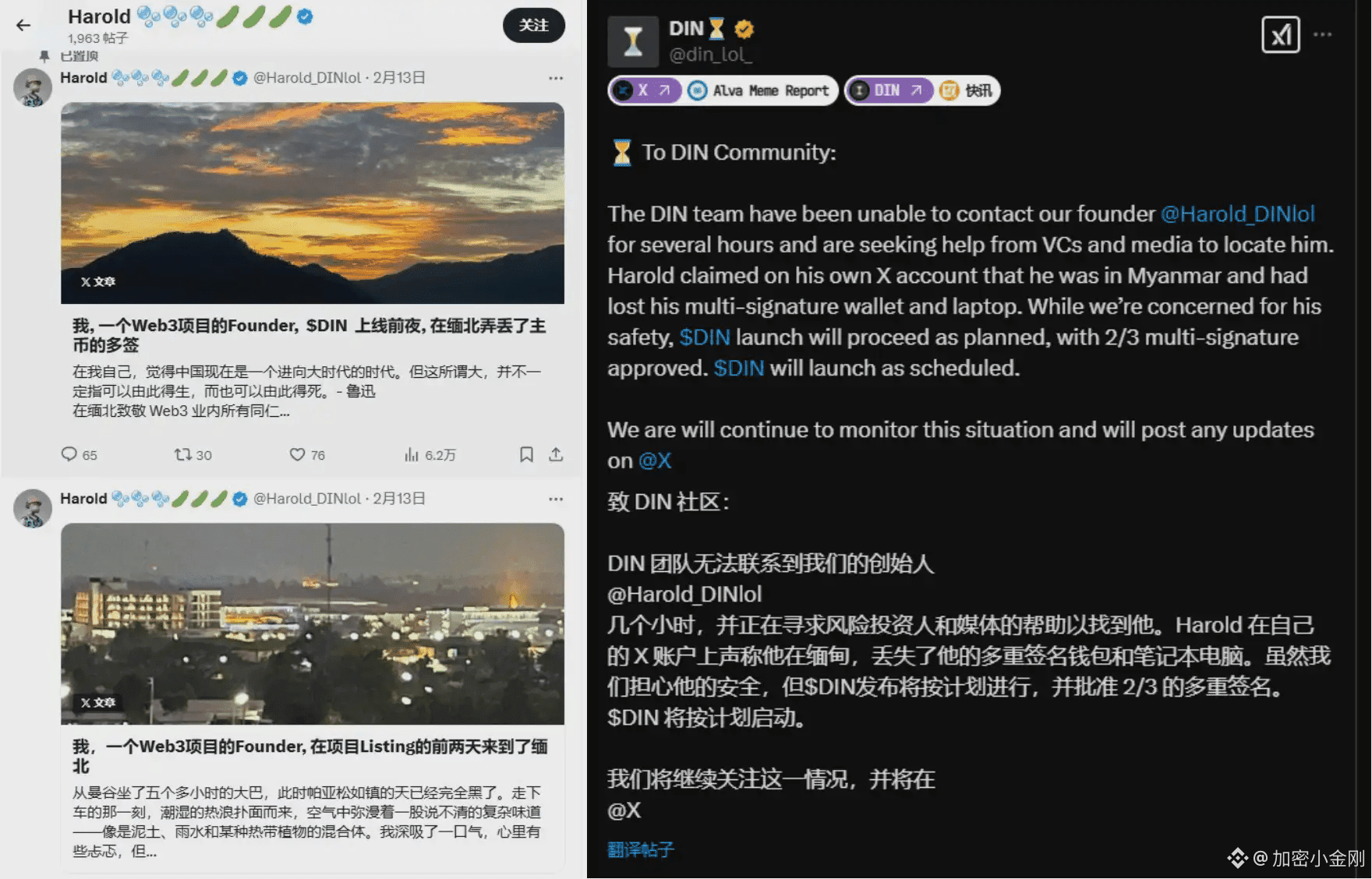Open more options on second Harold post

(556, 499)
